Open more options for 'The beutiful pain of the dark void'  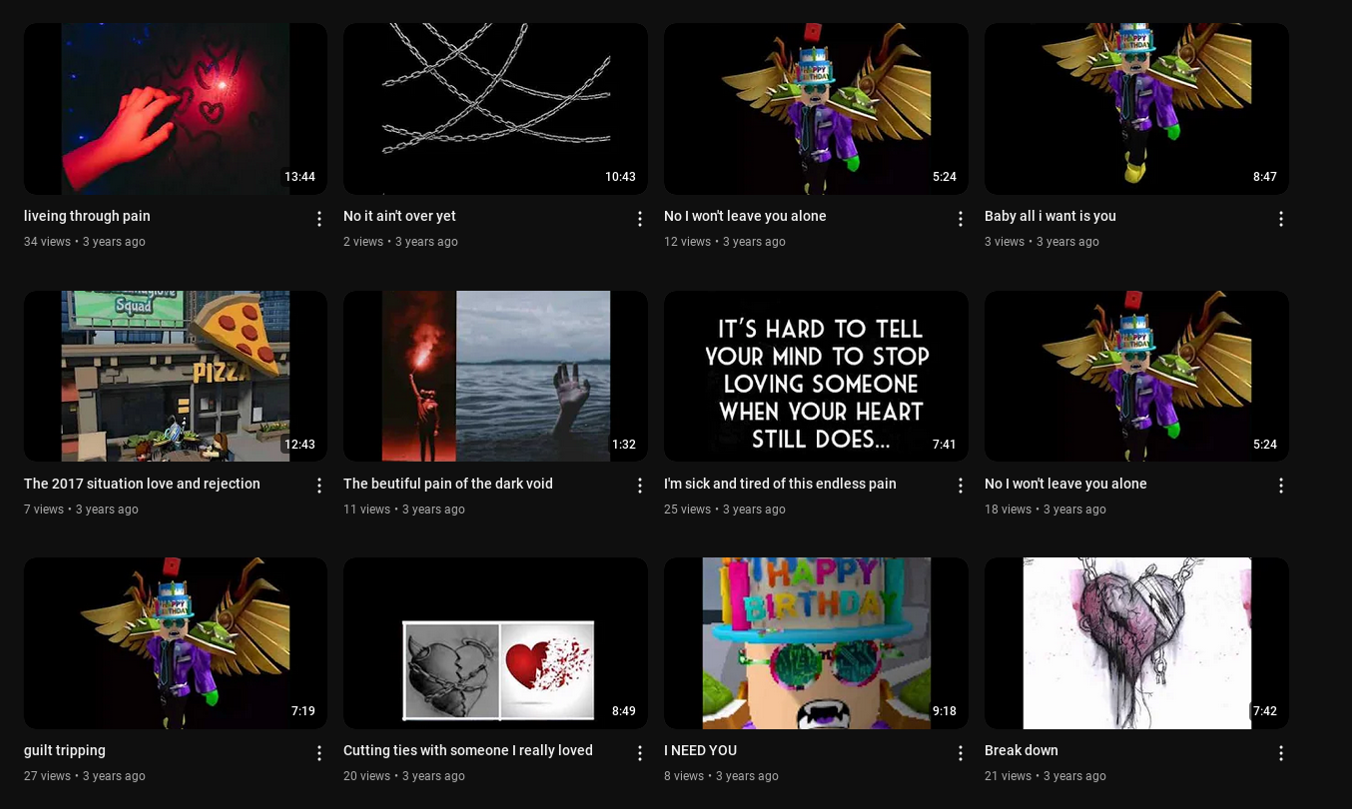[x=640, y=485]
